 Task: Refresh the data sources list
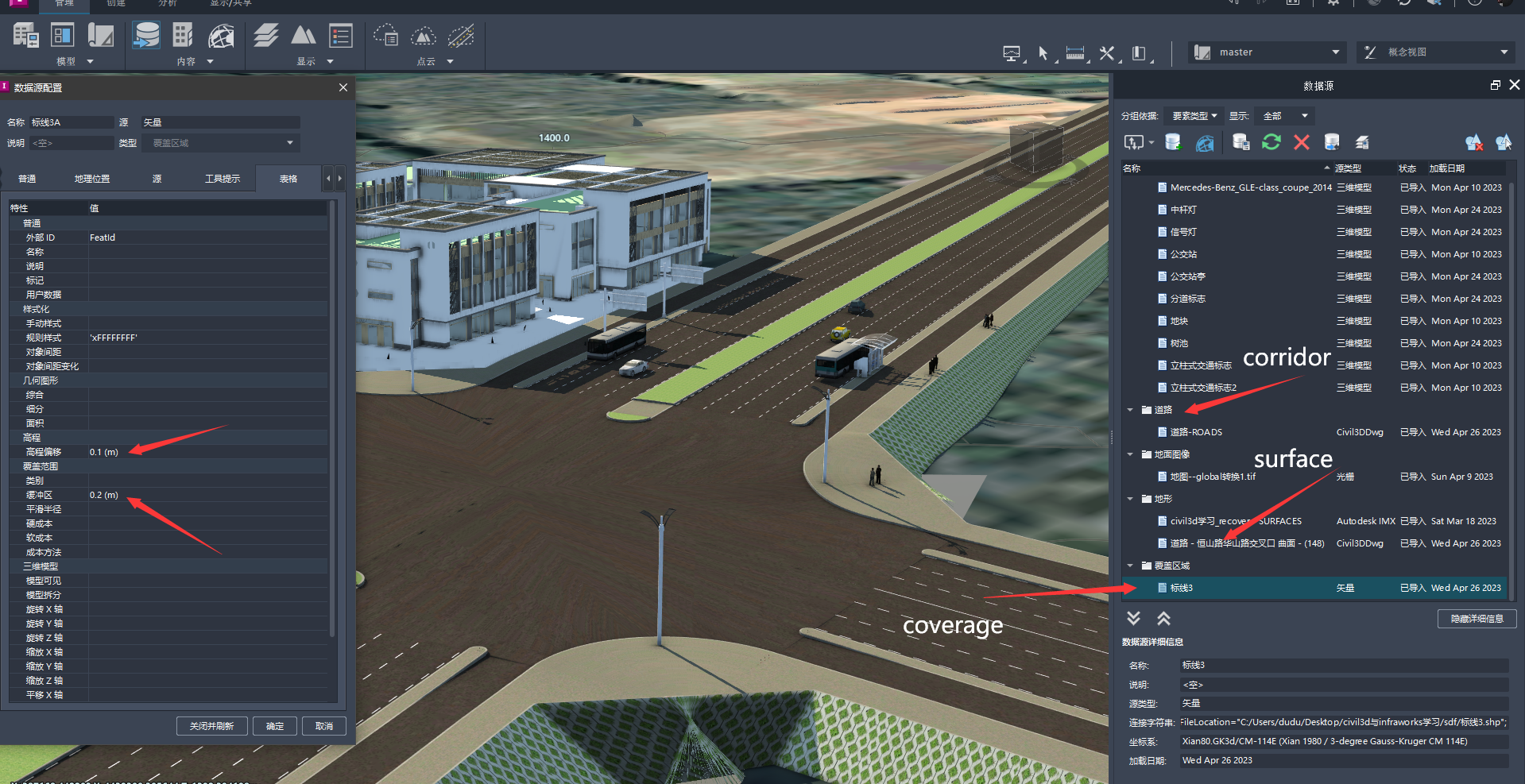[1271, 142]
